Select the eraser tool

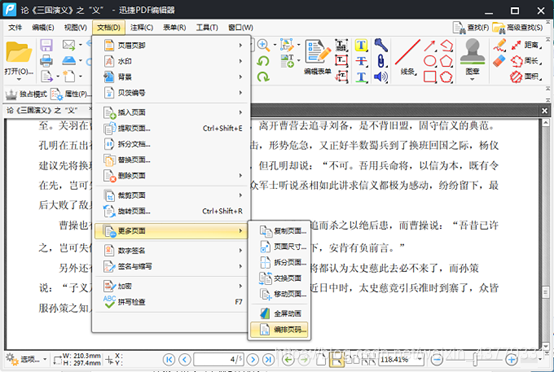499,61
